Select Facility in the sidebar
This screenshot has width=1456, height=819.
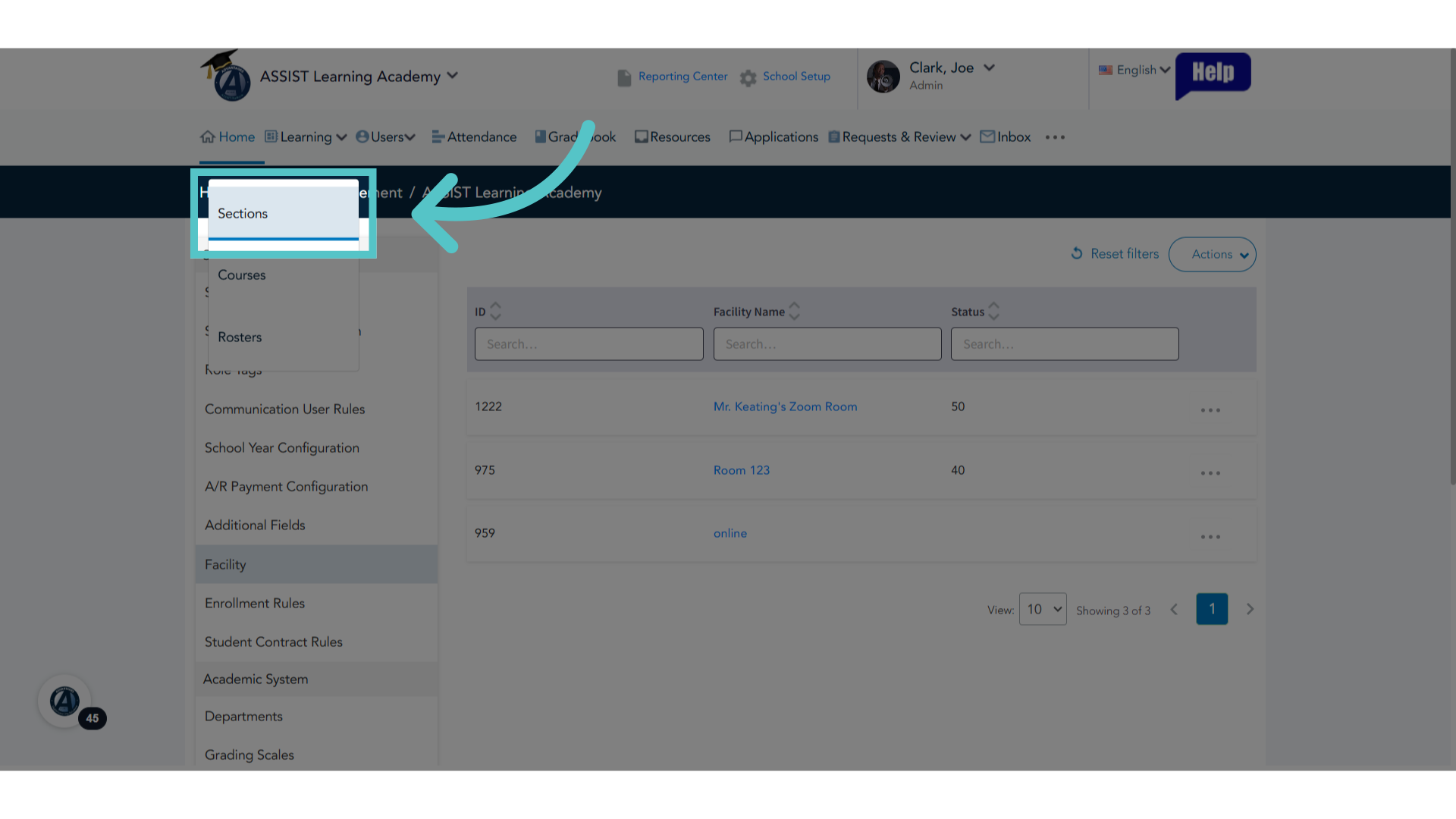tap(316, 564)
